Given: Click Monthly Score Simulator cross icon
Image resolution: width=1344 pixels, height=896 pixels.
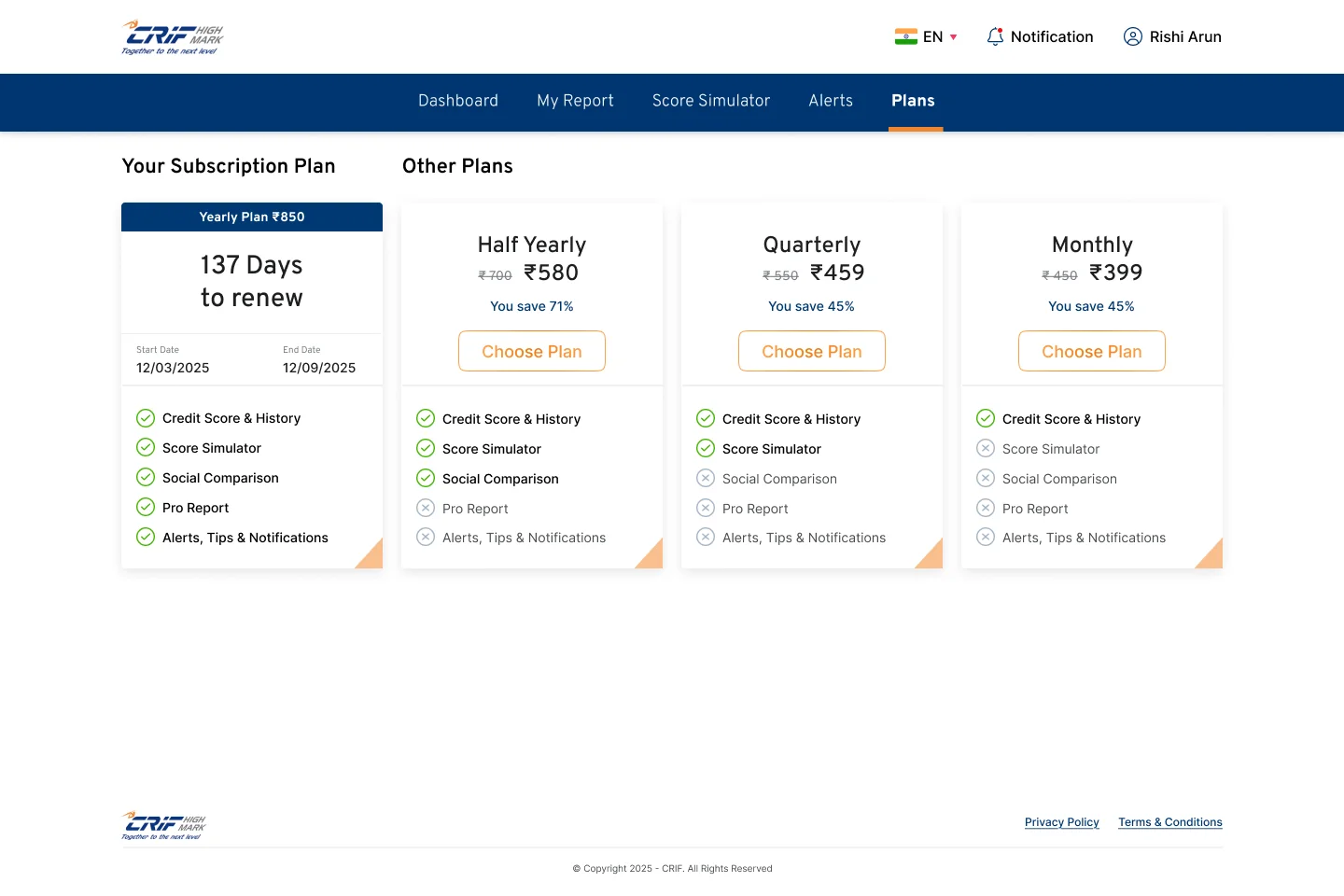Looking at the screenshot, I should [986, 448].
